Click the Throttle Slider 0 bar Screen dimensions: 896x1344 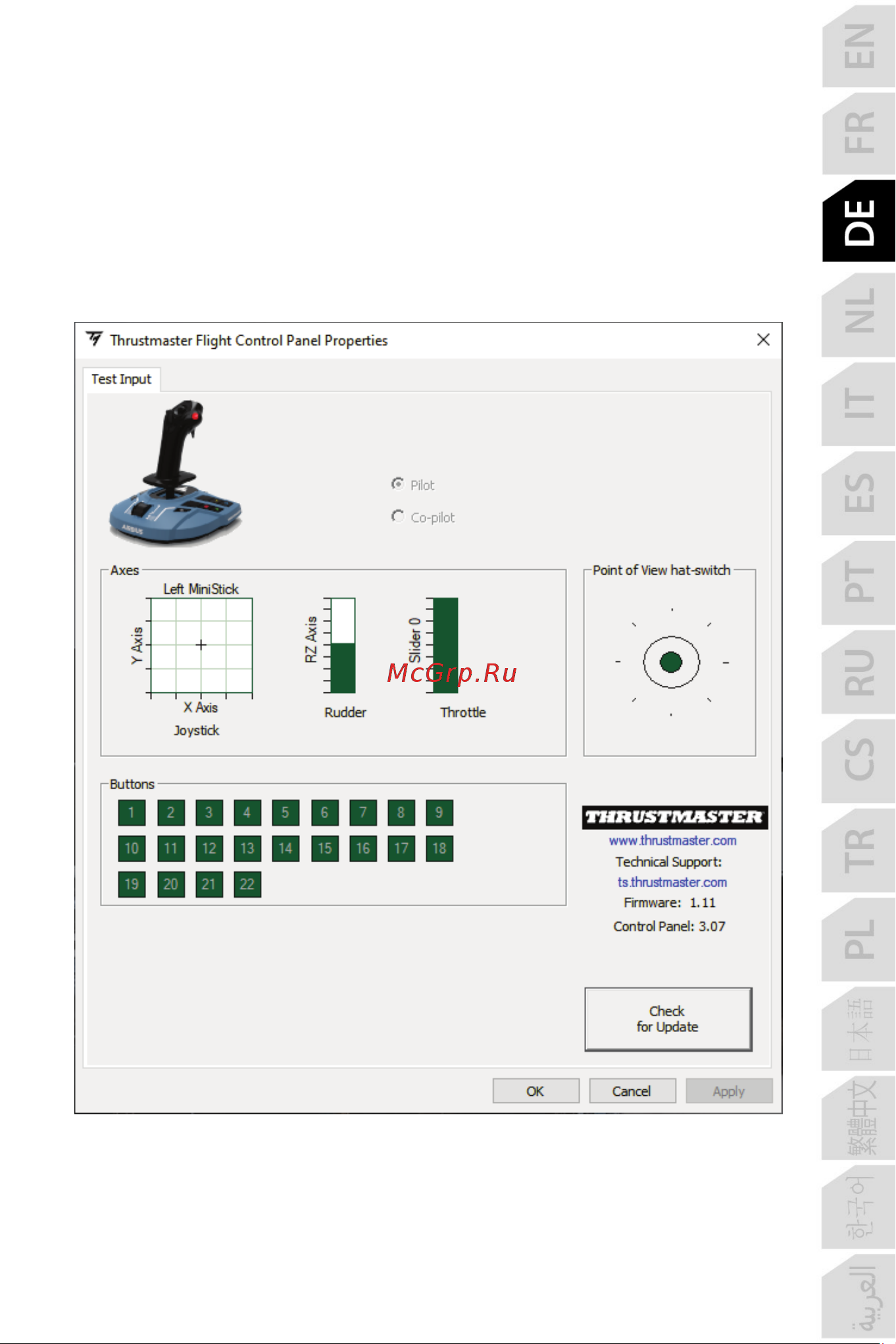pos(445,645)
